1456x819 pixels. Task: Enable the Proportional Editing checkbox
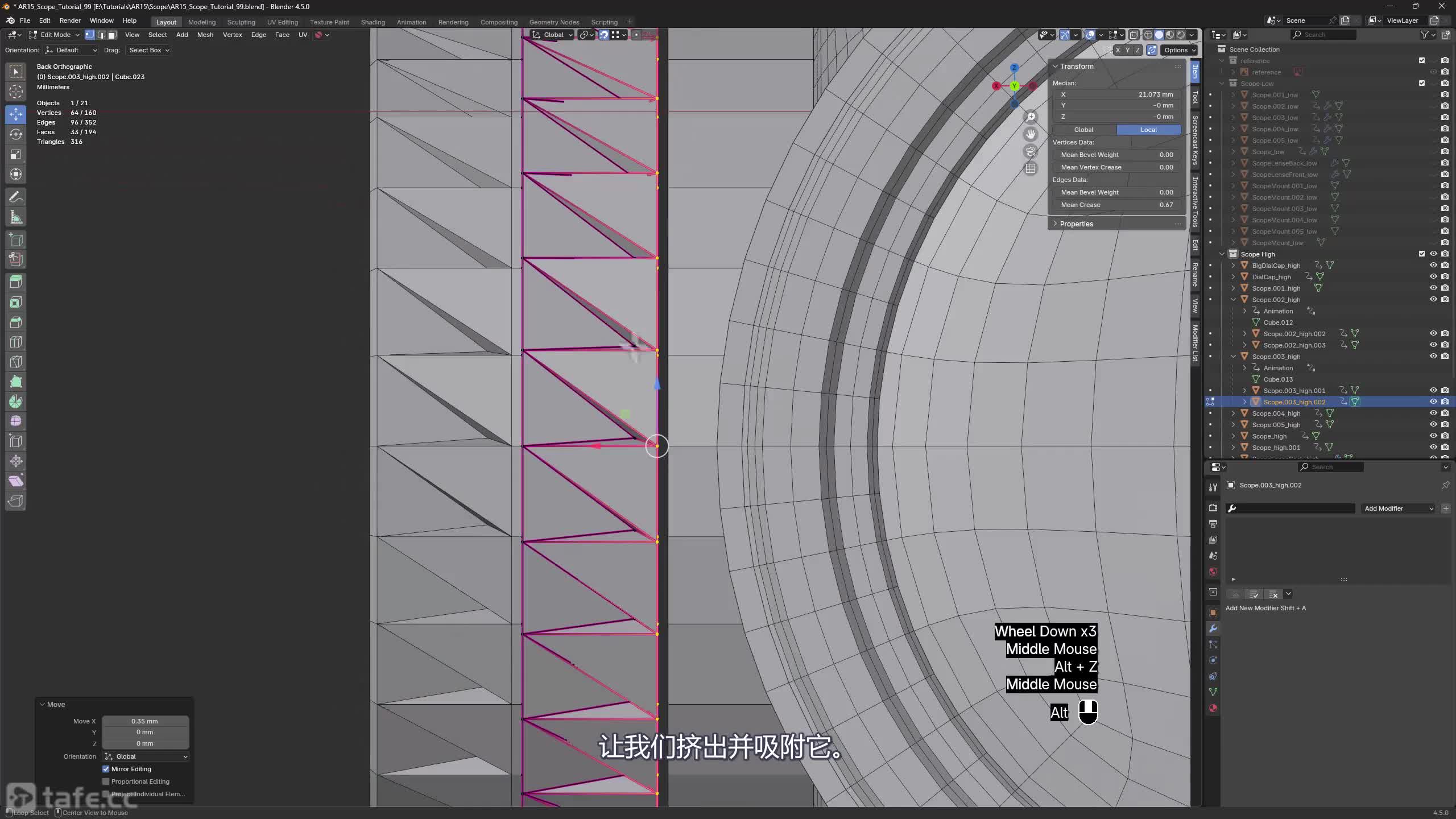point(106,781)
